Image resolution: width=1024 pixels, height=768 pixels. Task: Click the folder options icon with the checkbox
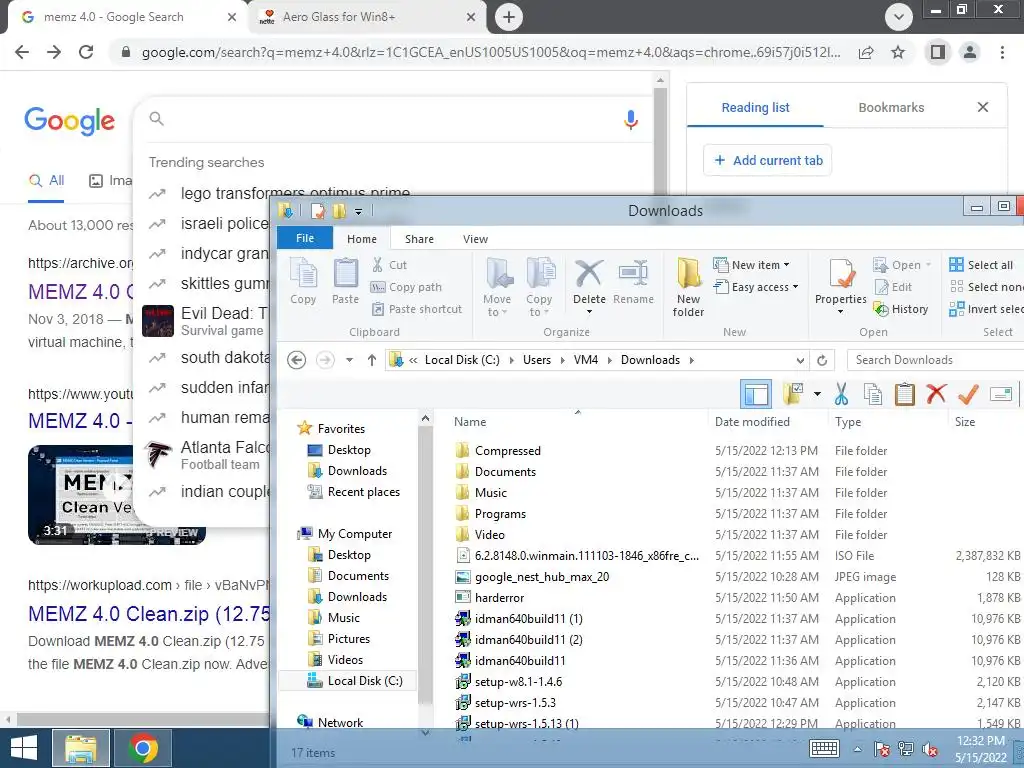[x=793, y=394]
